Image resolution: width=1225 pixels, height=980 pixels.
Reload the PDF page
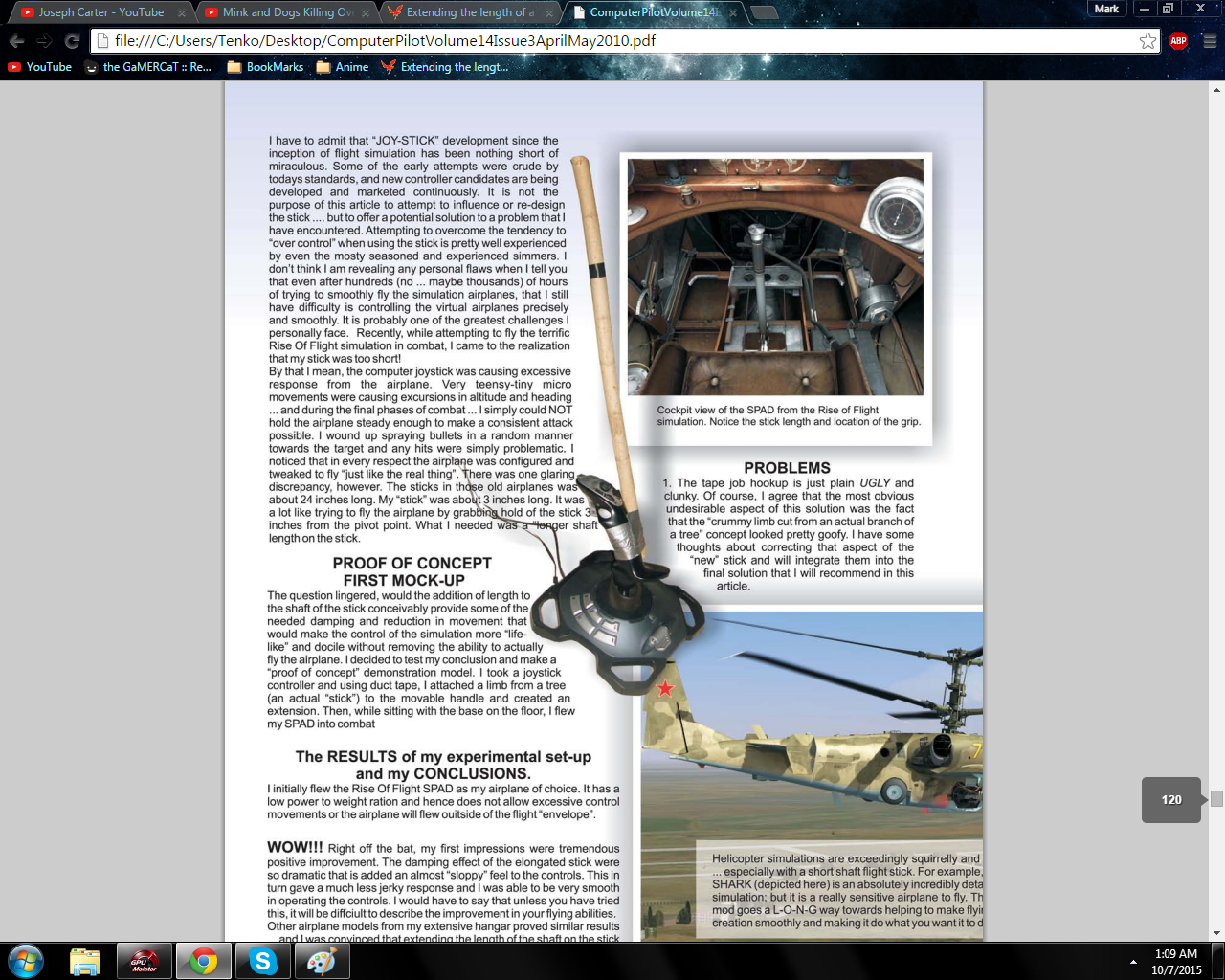coord(72,41)
